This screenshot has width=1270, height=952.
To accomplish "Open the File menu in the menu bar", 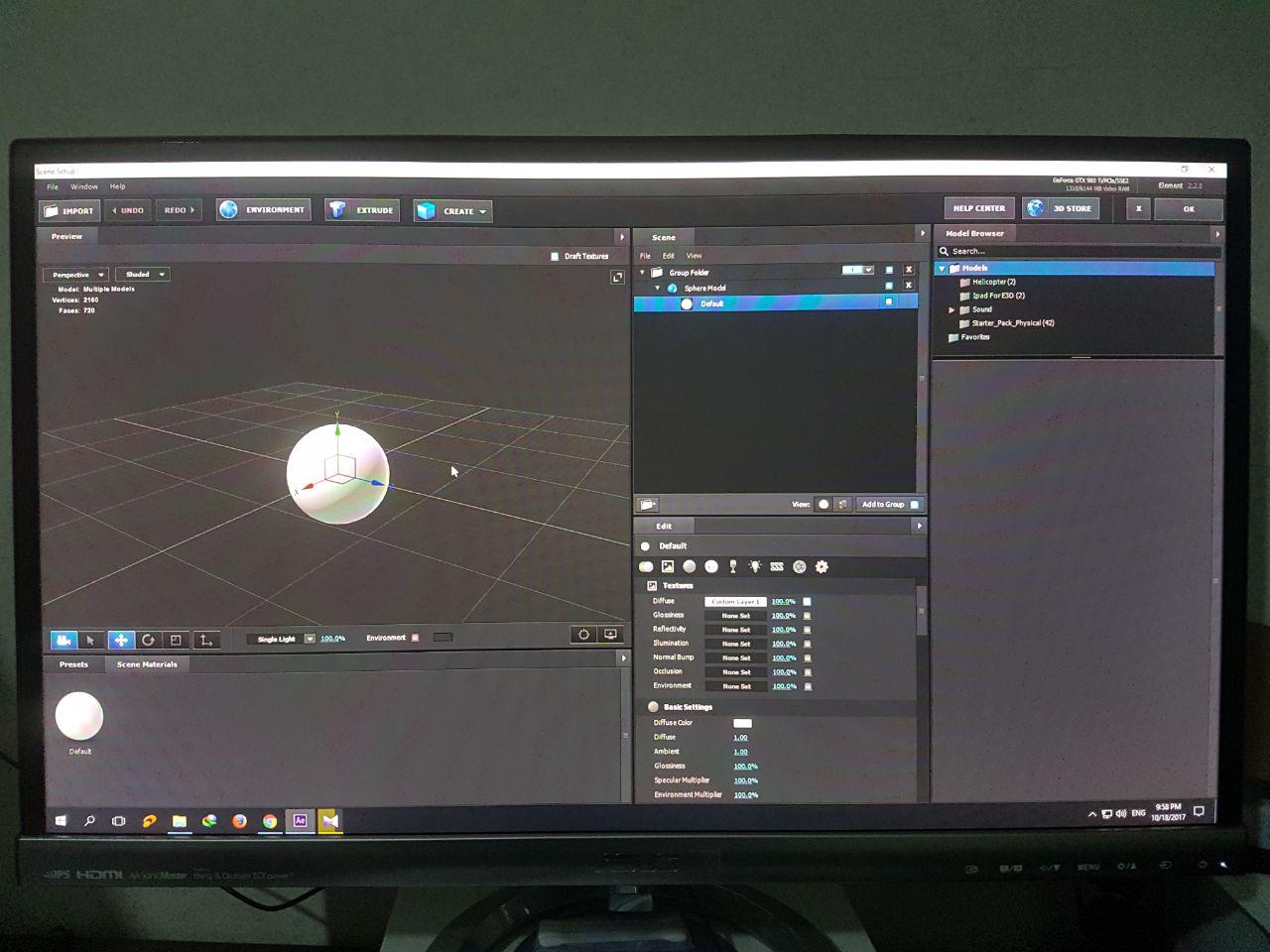I will click(53, 186).
